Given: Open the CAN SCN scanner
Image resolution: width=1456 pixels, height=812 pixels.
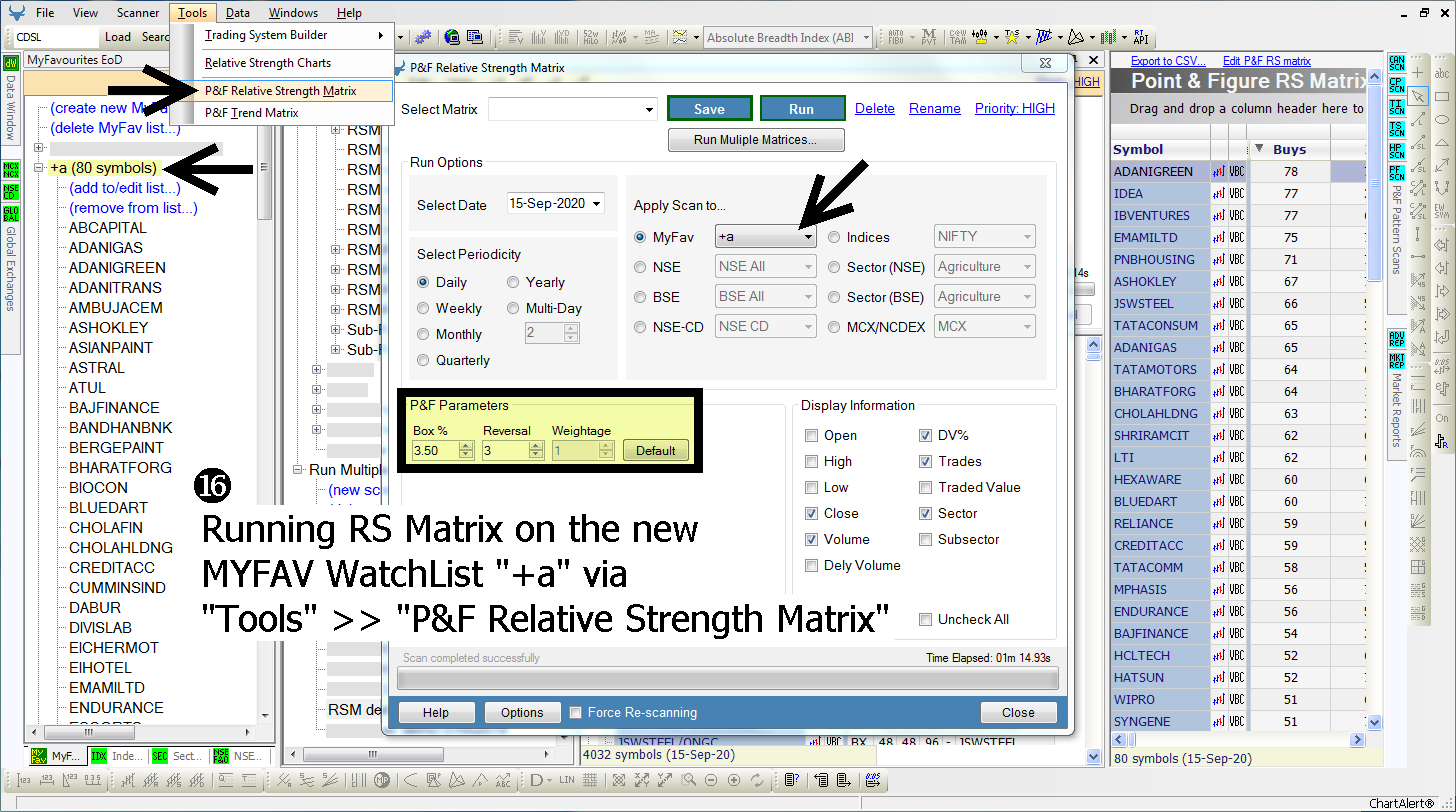Looking at the screenshot, I should [x=1397, y=63].
